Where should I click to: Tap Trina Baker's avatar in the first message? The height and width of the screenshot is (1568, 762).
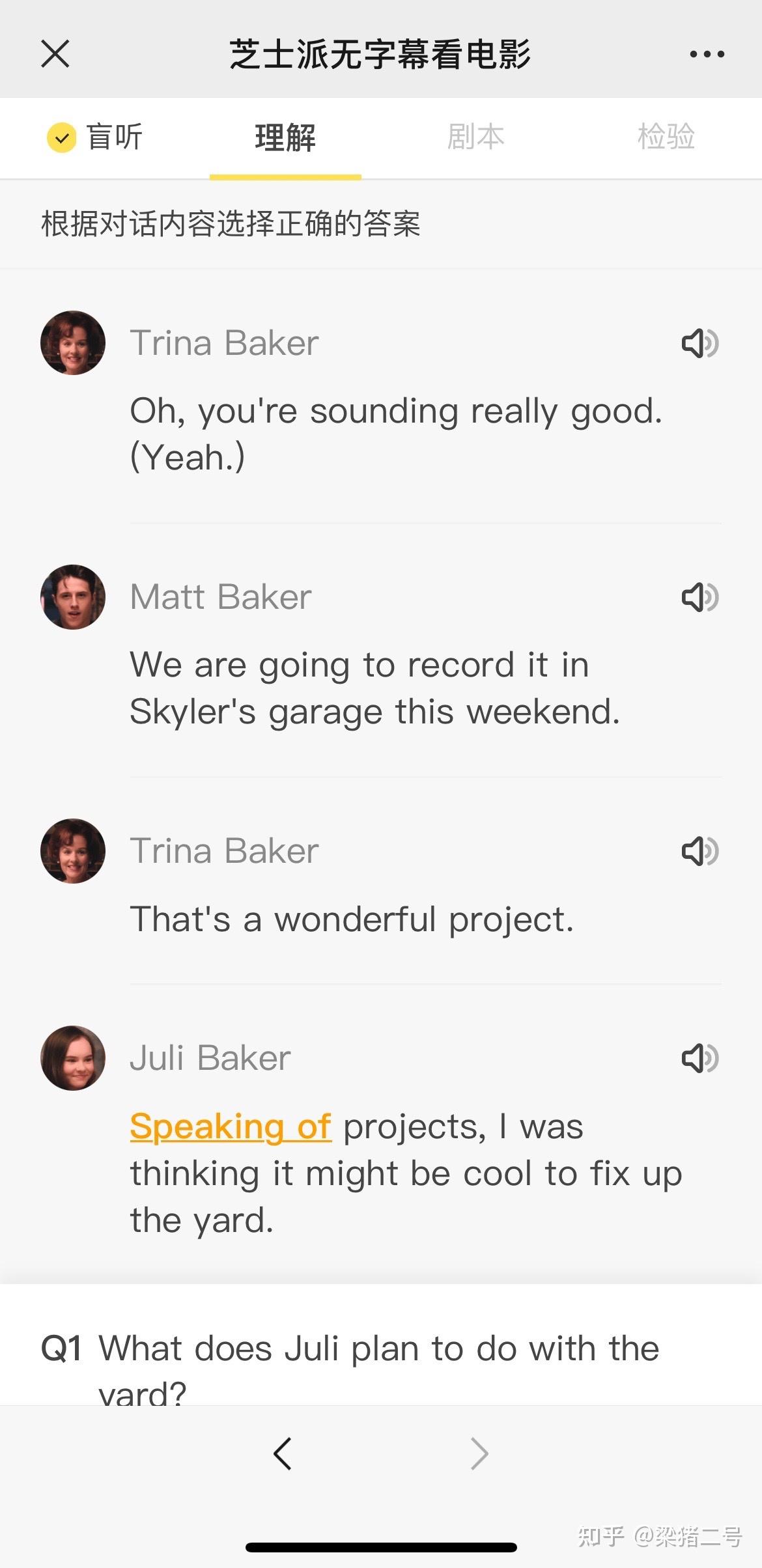click(x=73, y=343)
